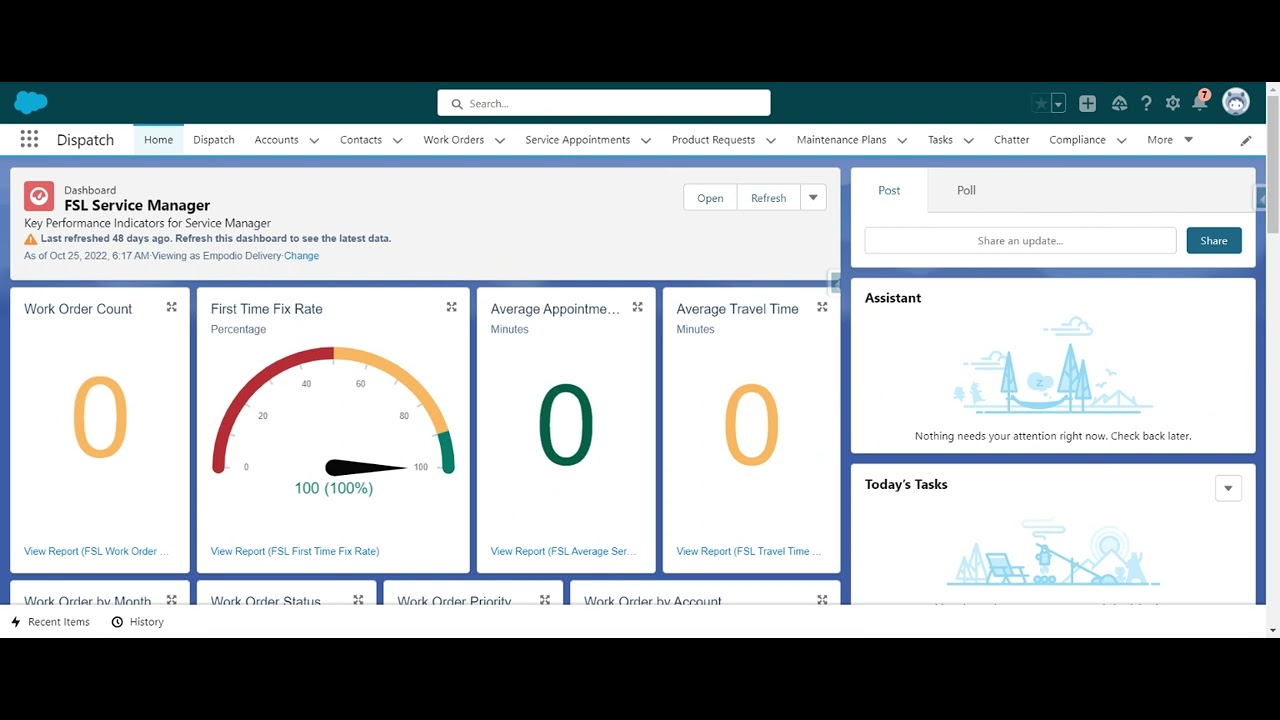Expand the Work Order Count widget
This screenshot has width=1280, height=720.
(172, 308)
